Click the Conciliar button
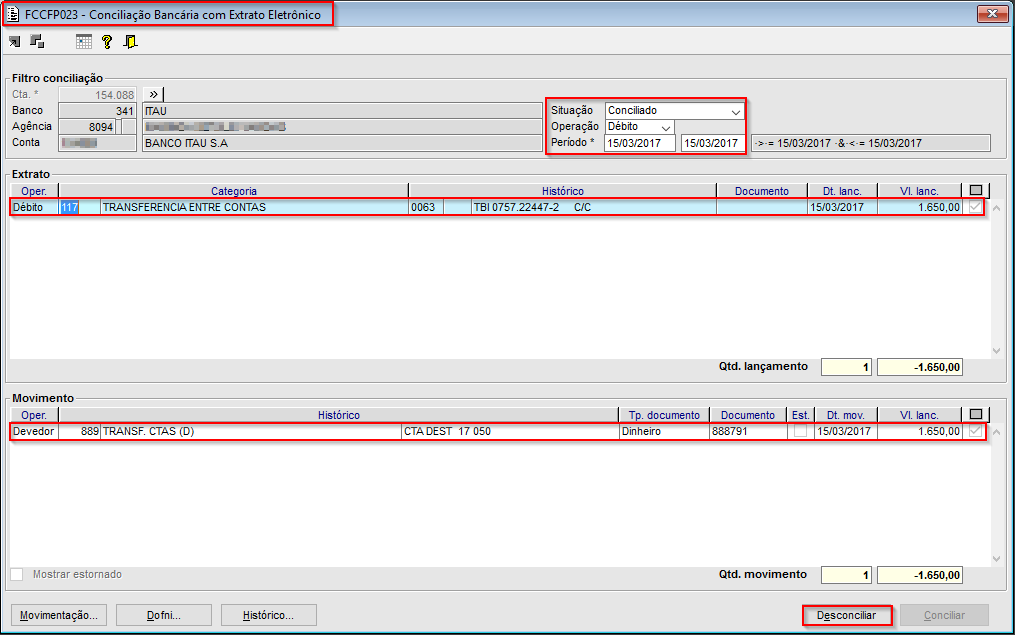1015x635 pixels. [944, 615]
